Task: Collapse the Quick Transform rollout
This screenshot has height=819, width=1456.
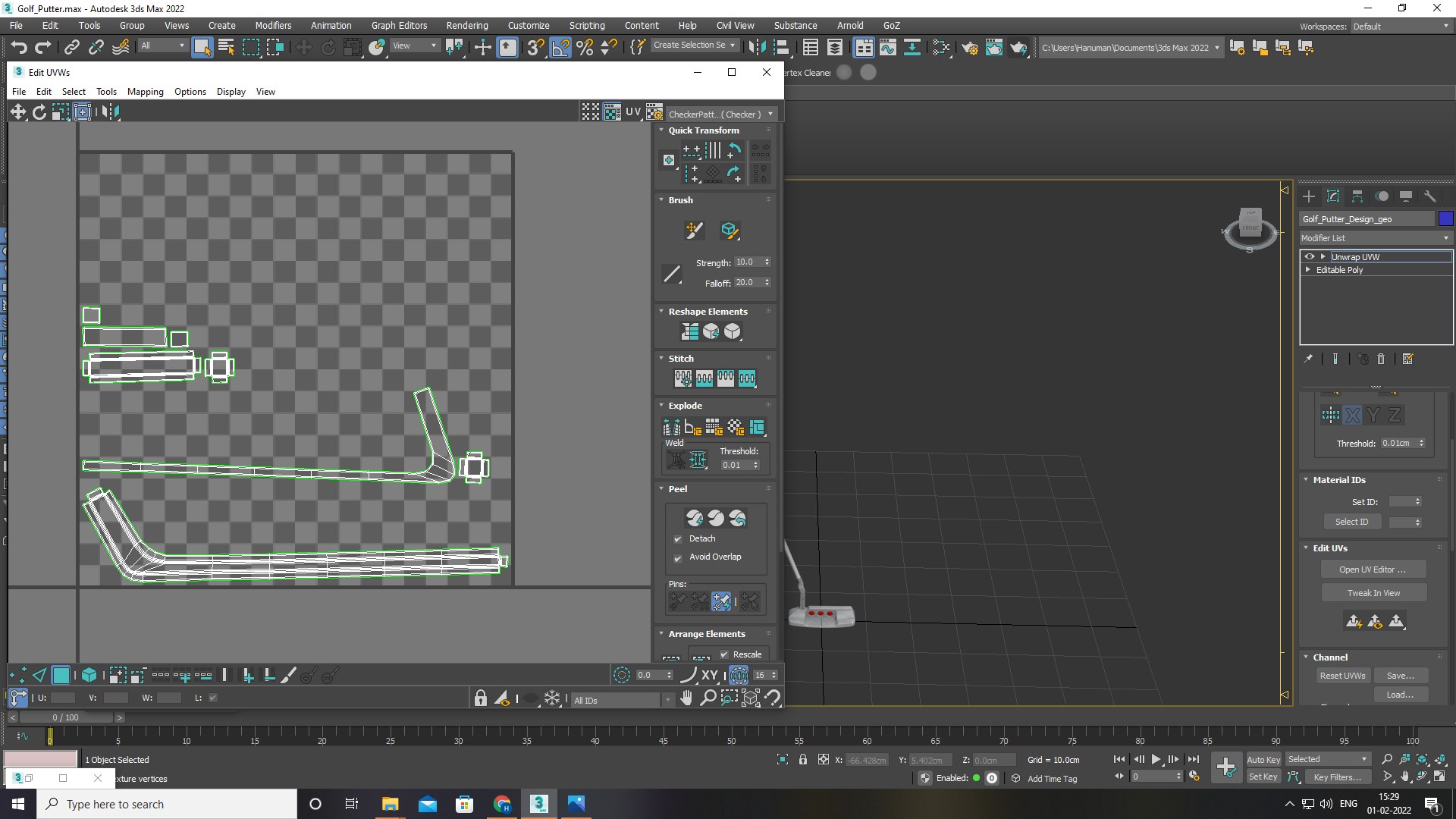Action: coord(661,130)
